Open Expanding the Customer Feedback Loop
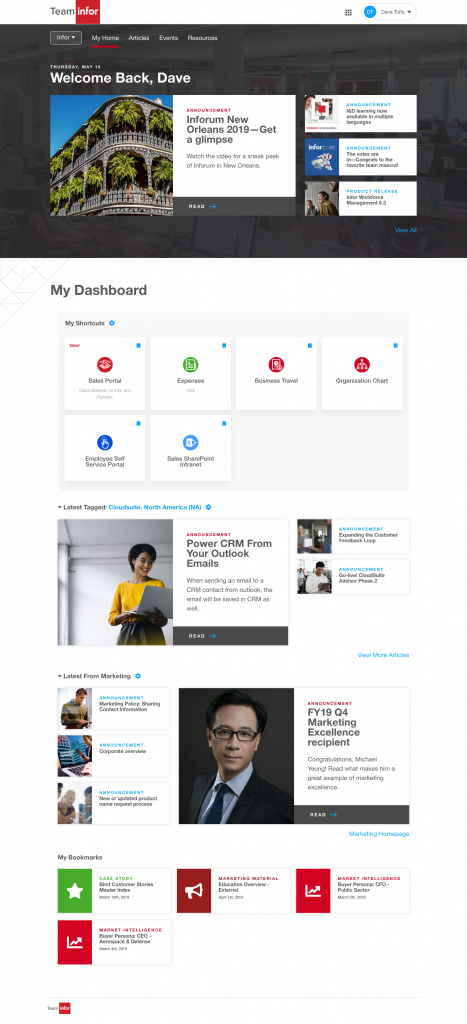Viewport: 467px width, 1024px height. (x=353, y=536)
